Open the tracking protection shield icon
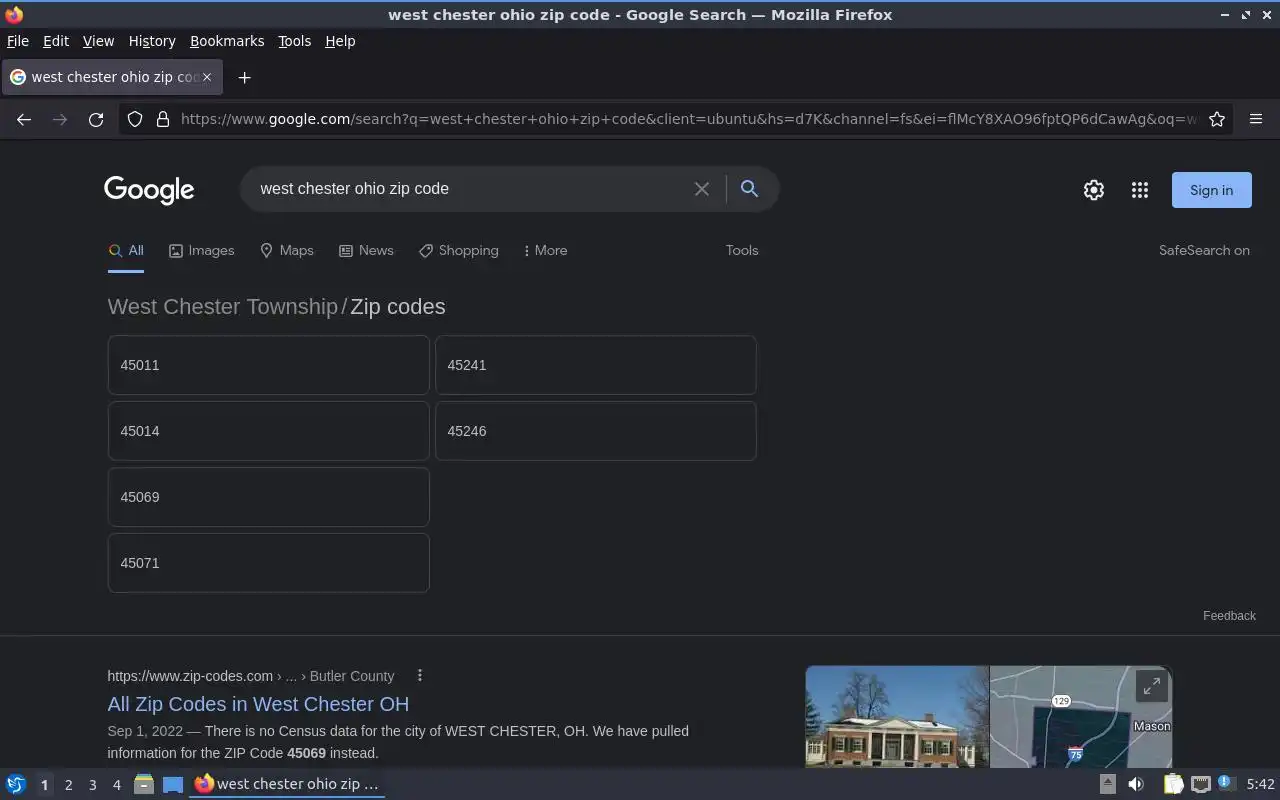This screenshot has width=1280, height=800. [135, 119]
